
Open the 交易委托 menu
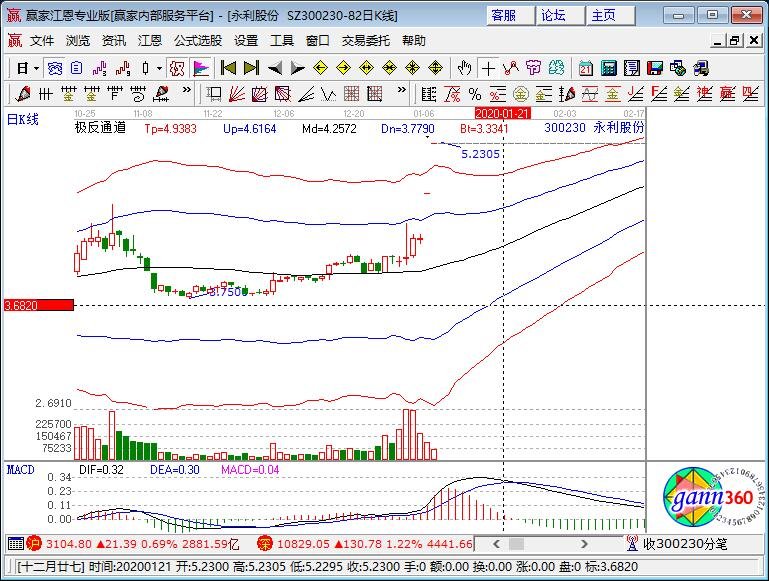coord(366,41)
